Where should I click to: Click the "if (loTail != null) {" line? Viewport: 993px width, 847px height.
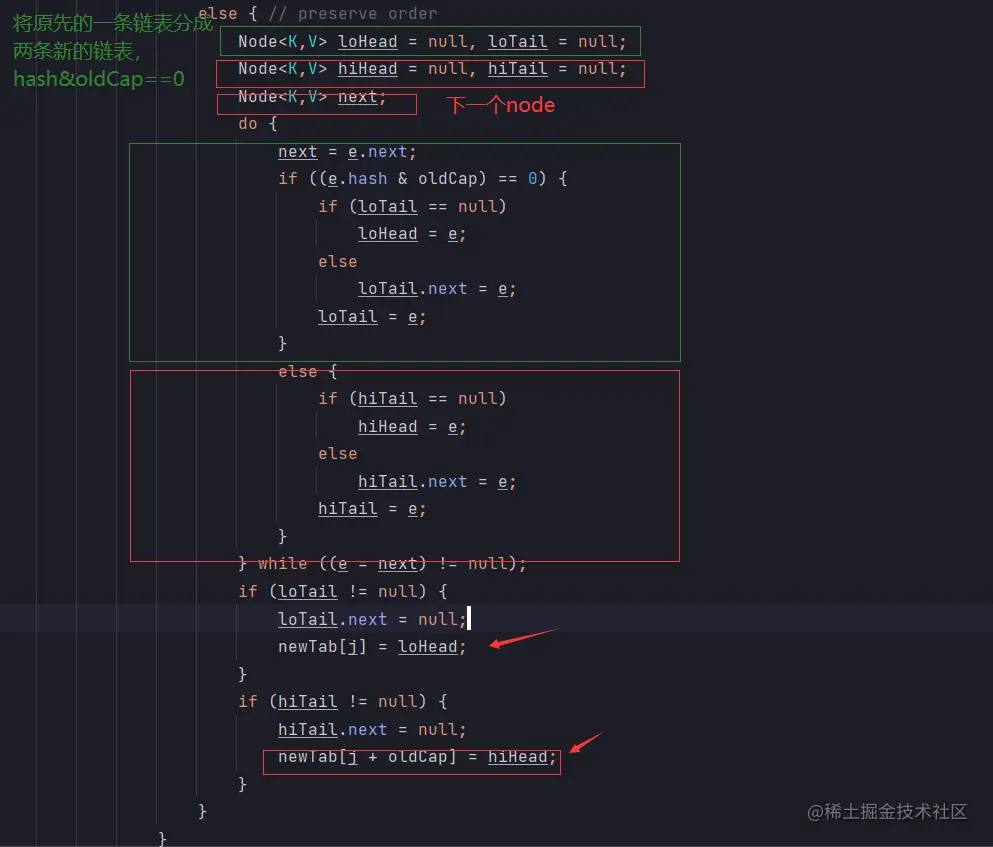[343, 592]
